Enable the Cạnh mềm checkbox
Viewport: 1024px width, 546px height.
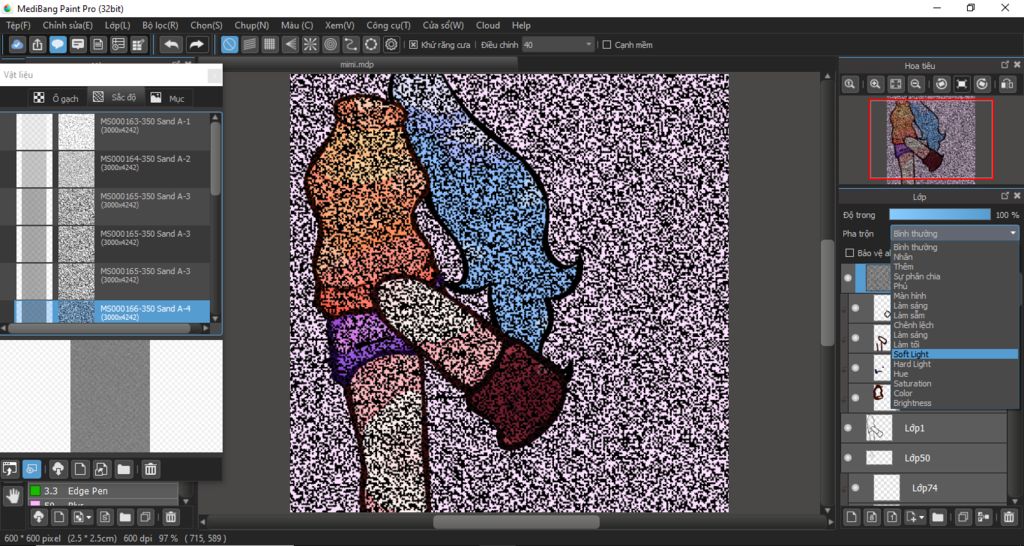[607, 45]
